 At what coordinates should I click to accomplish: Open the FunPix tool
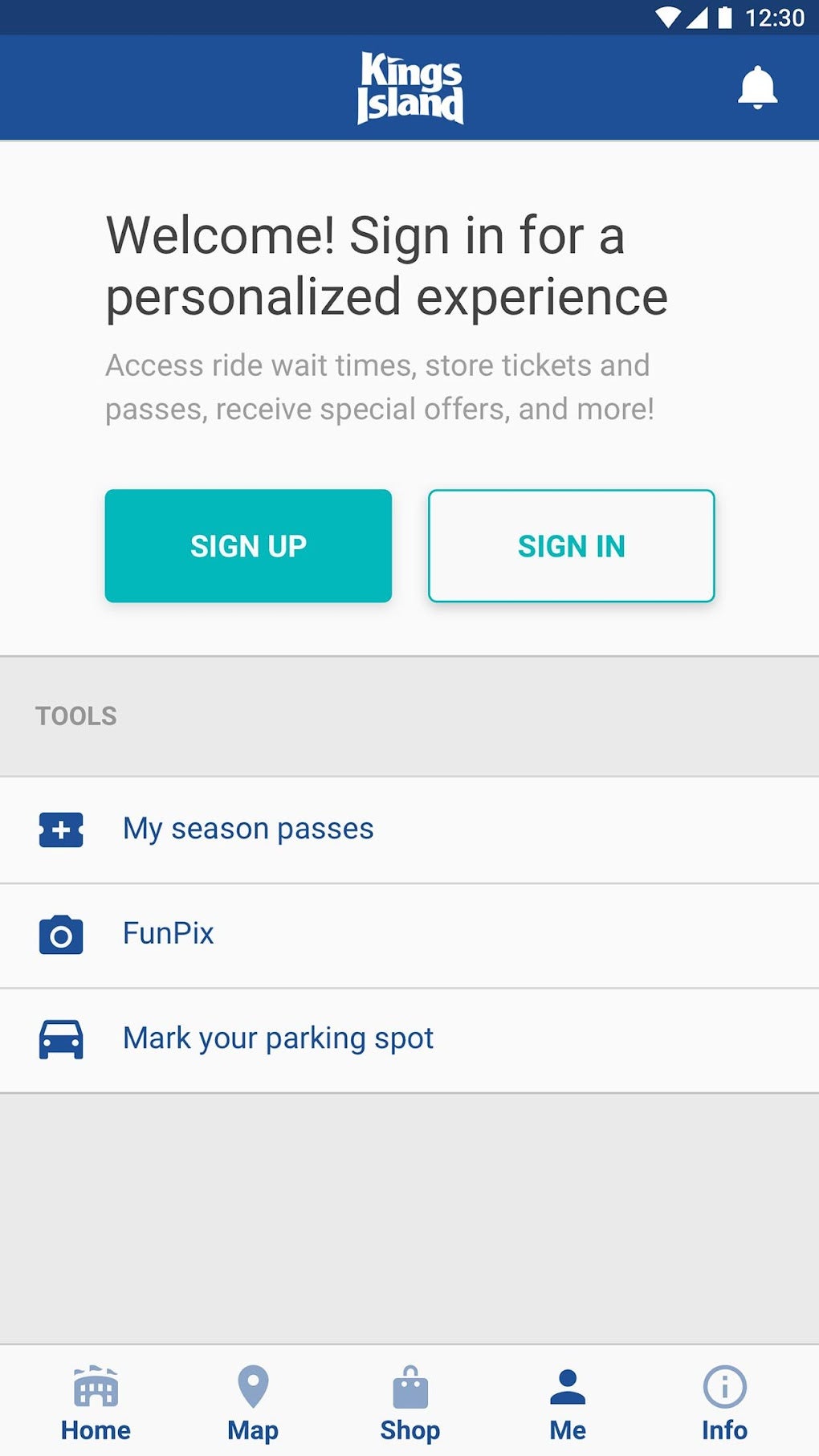[x=169, y=934]
